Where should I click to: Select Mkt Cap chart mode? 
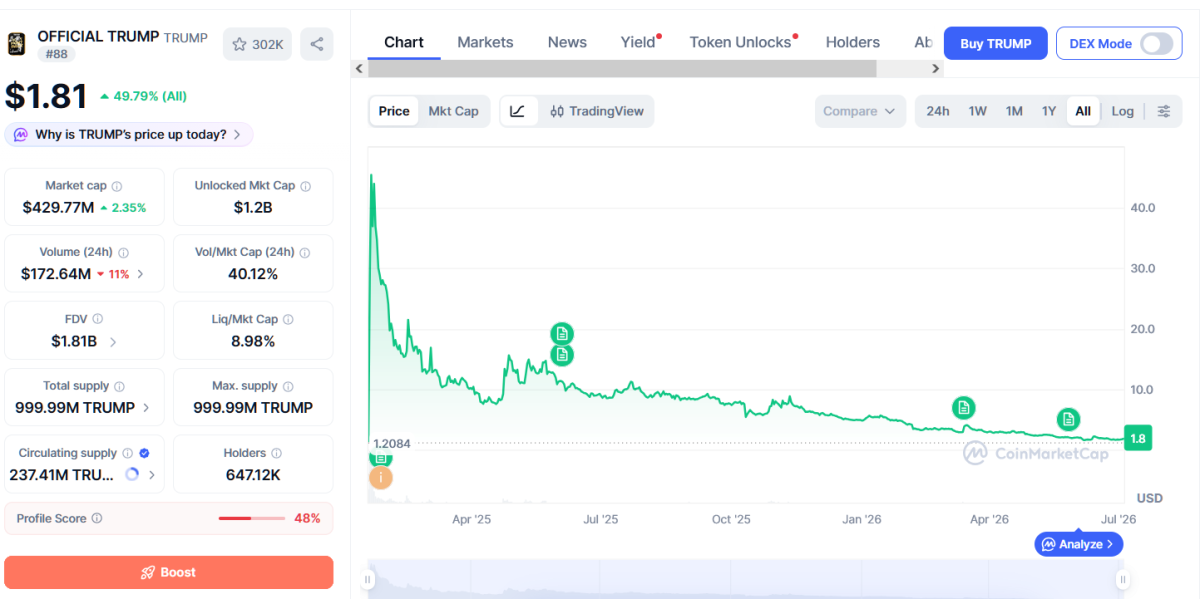point(453,111)
